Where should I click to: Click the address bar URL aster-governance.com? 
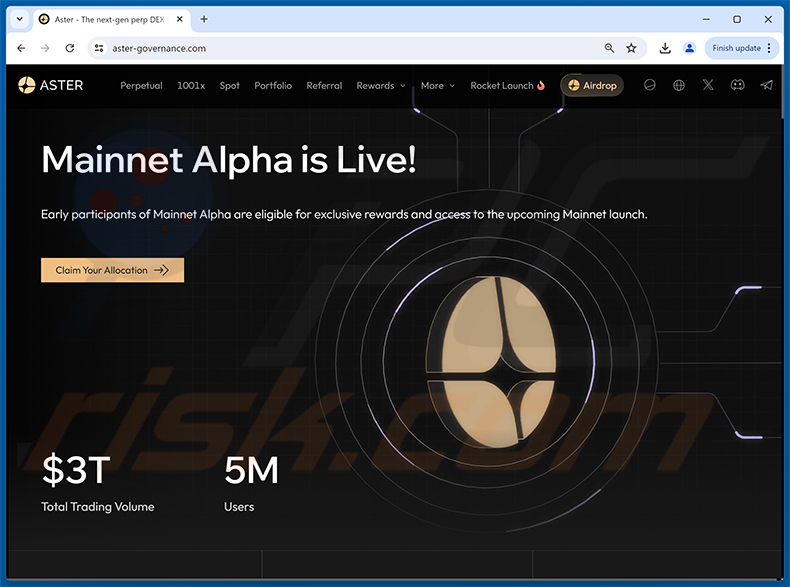point(159,48)
